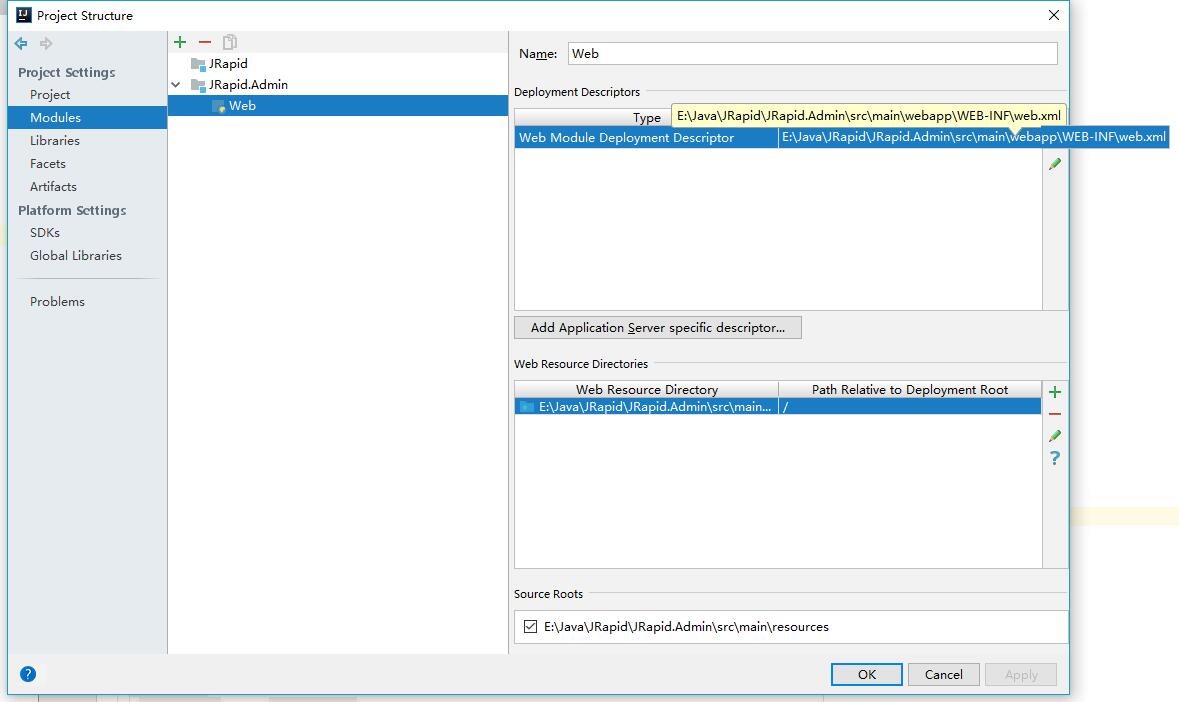Viewport: 1179px width, 702px height.
Task: Edit the selected web resource directory
Action: pyautogui.click(x=1055, y=435)
